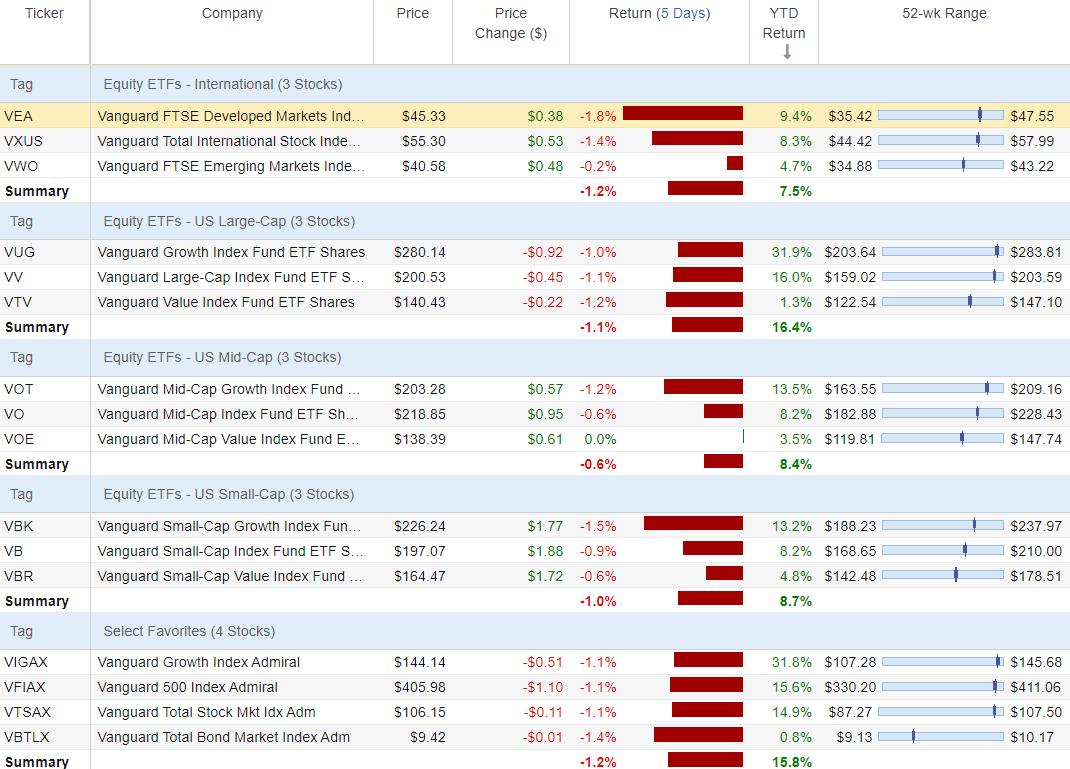Image resolution: width=1070 pixels, height=769 pixels.
Task: Click the VXUS ticker
Action: tap(23, 141)
